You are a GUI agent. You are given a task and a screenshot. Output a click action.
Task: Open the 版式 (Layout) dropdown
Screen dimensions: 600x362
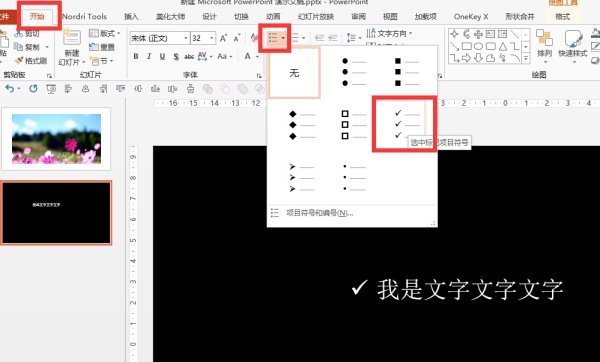click(x=104, y=33)
